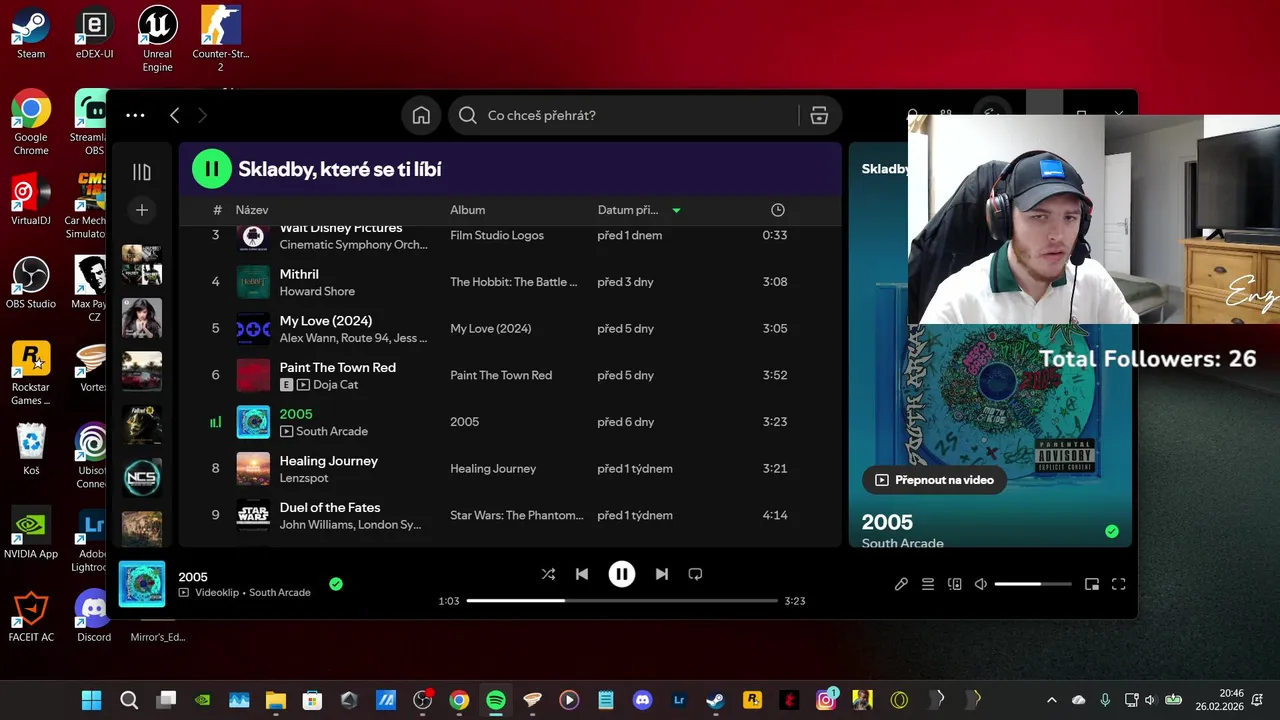Open VirtualDJ desktop shortcut

[31, 199]
